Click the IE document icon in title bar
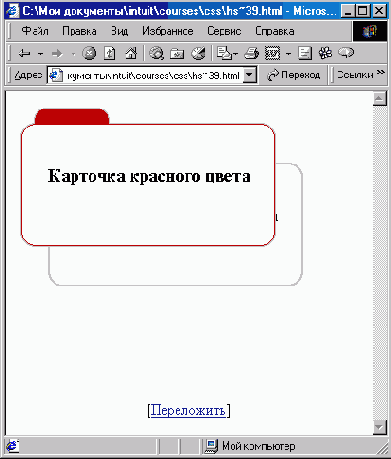This screenshot has height=459, width=391. point(13,11)
